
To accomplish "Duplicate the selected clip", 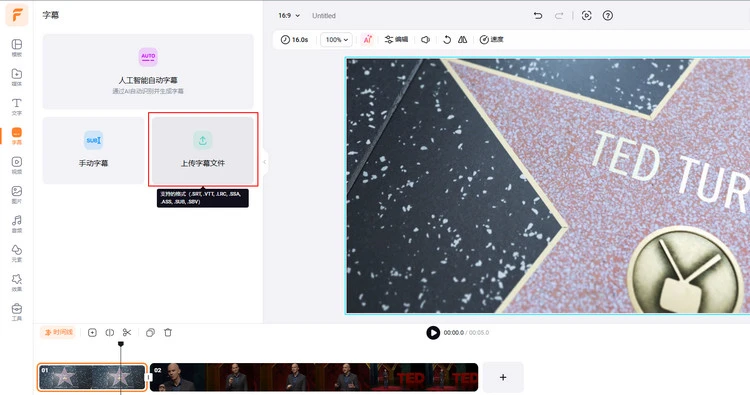I will pyautogui.click(x=150, y=332).
